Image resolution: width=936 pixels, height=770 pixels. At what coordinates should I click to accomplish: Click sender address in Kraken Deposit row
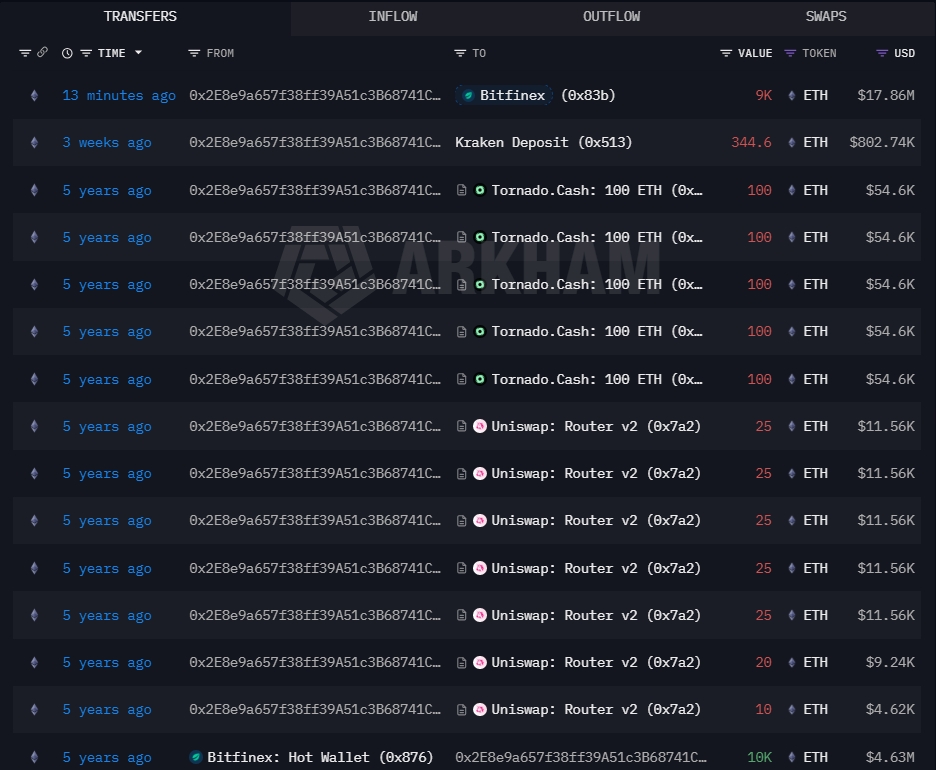coord(315,143)
